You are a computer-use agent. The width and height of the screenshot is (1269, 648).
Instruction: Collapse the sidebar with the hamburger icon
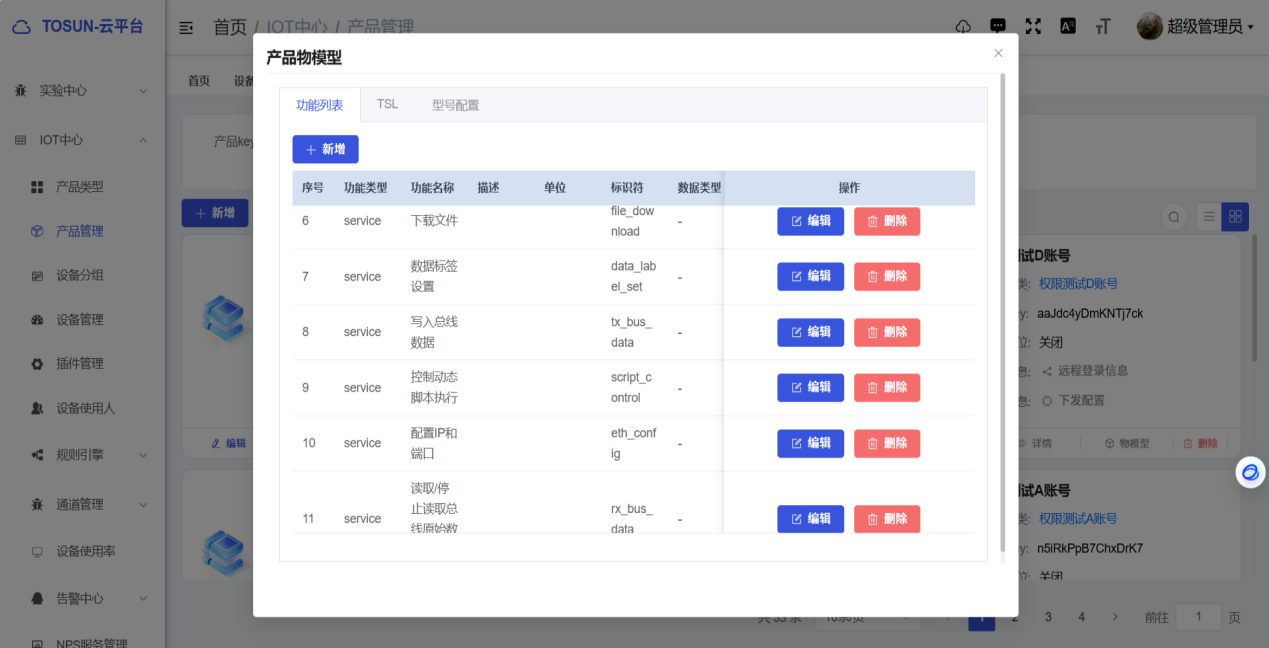[185, 27]
